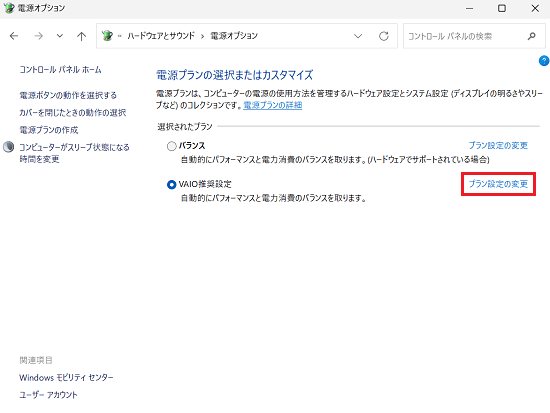The image size is (550, 413).
Task: Open the 電源プランの詳細 link
Action: coord(273,105)
